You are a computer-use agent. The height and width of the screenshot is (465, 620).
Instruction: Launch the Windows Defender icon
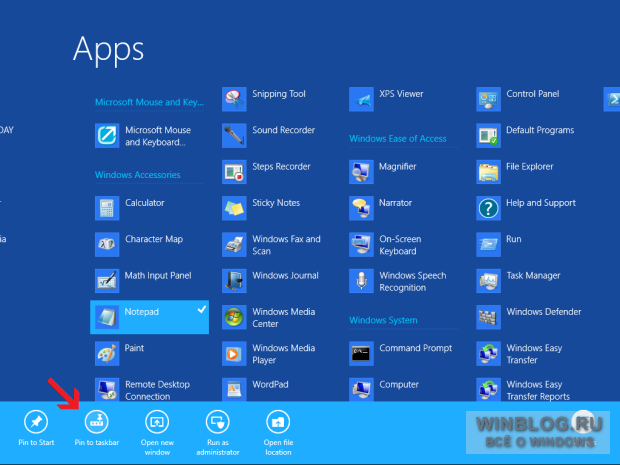pos(489,317)
